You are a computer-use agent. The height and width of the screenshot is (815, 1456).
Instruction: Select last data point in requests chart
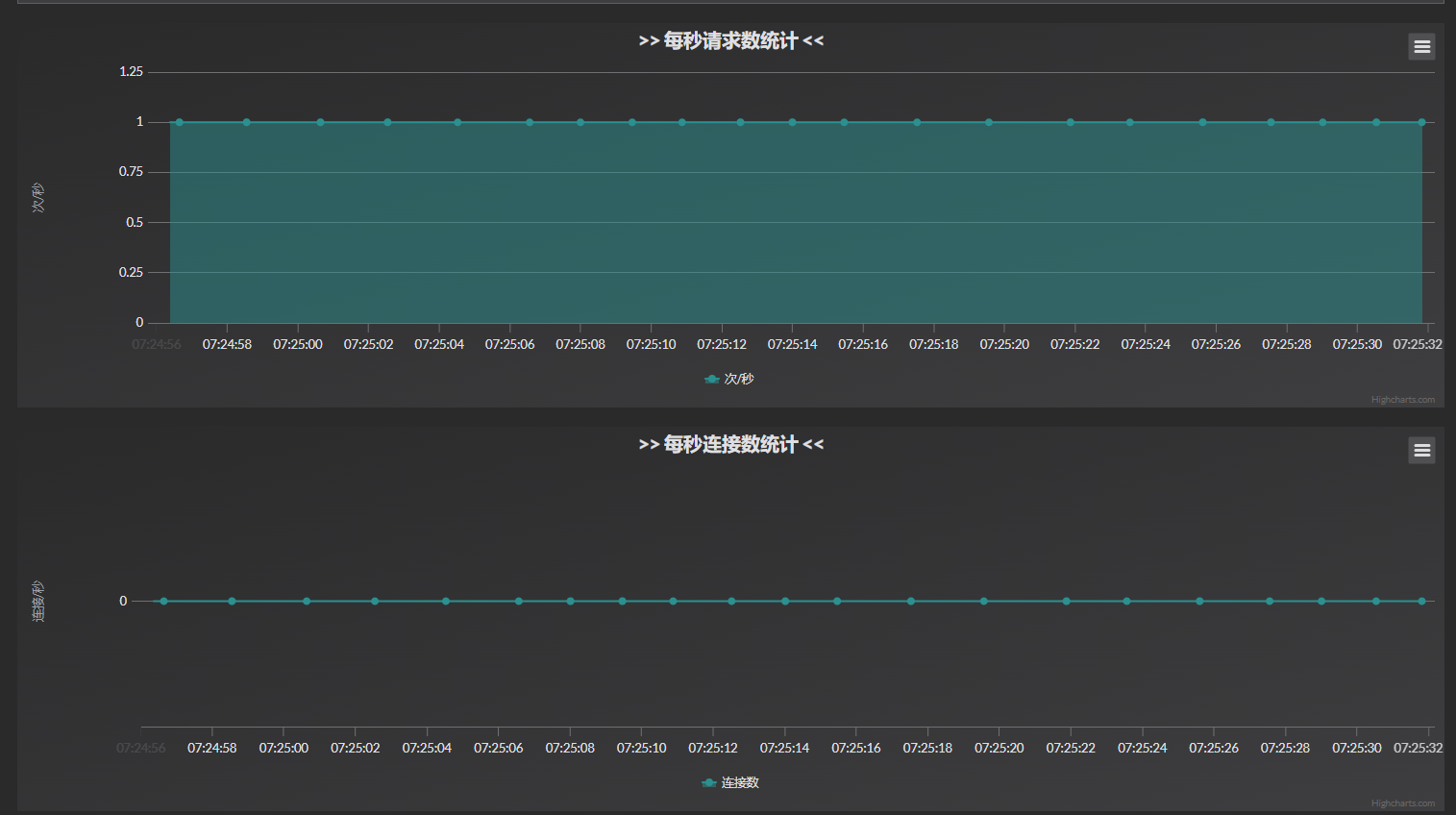(1421, 122)
